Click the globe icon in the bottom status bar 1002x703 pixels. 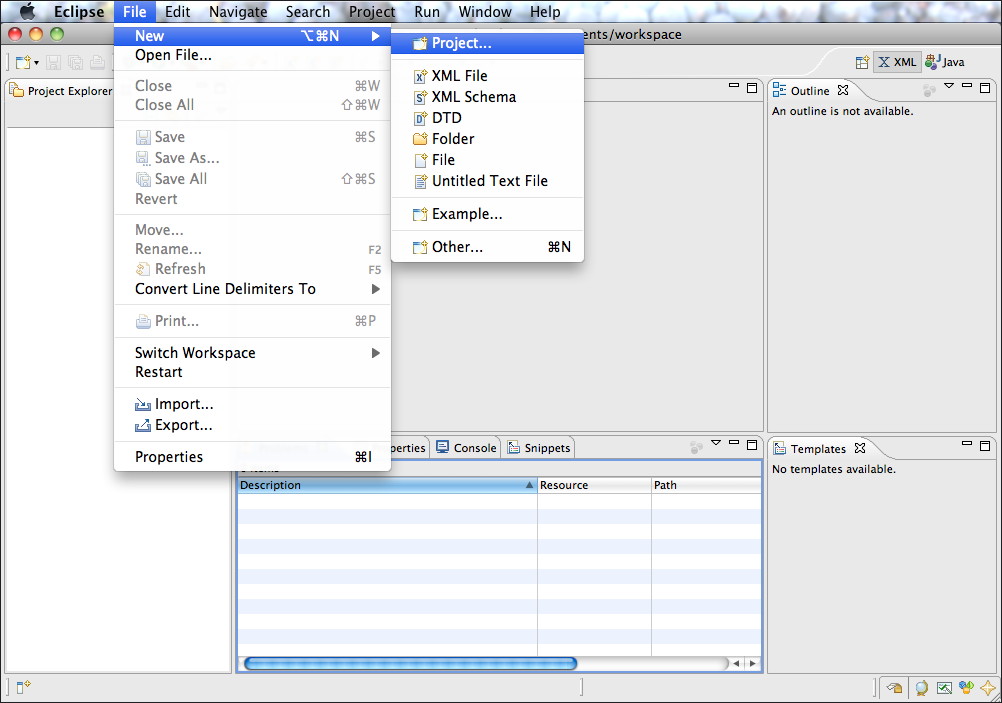coord(921,688)
